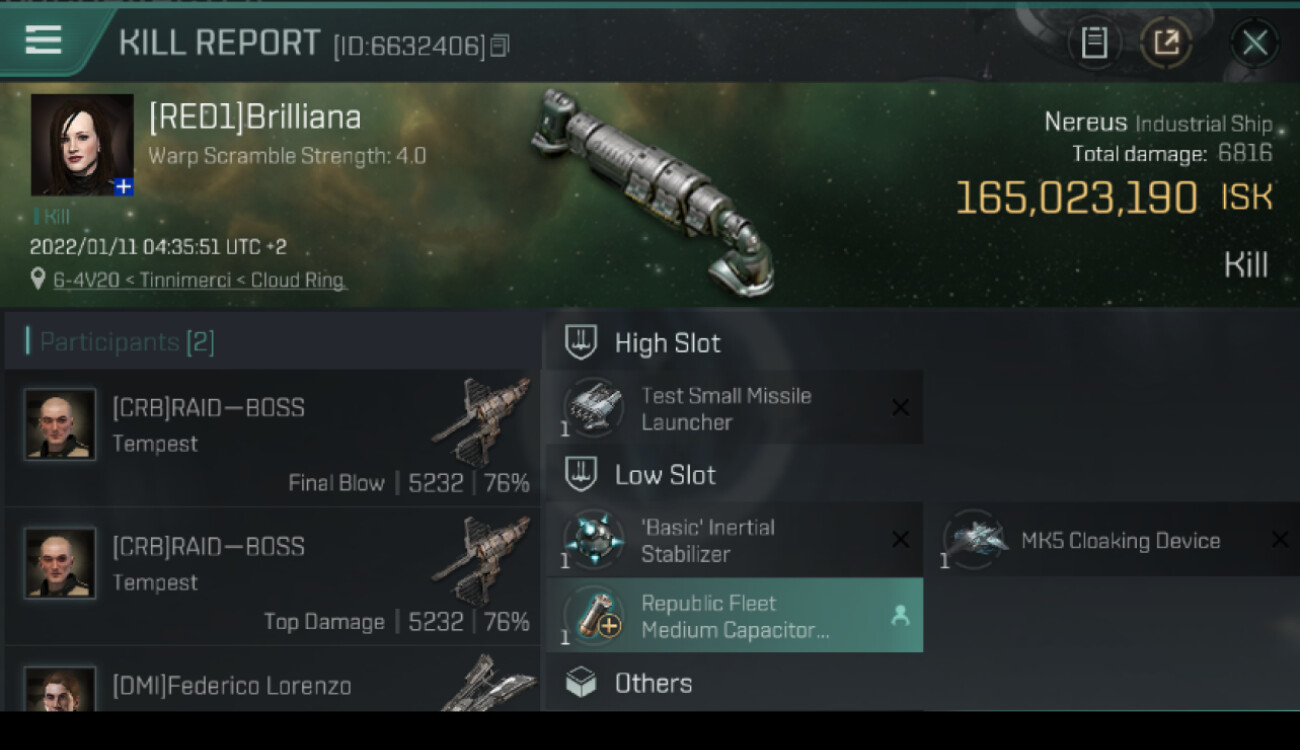Open RAID-BOSS Final Blow participant entry
Viewport: 1300px width, 750px height.
(272, 438)
